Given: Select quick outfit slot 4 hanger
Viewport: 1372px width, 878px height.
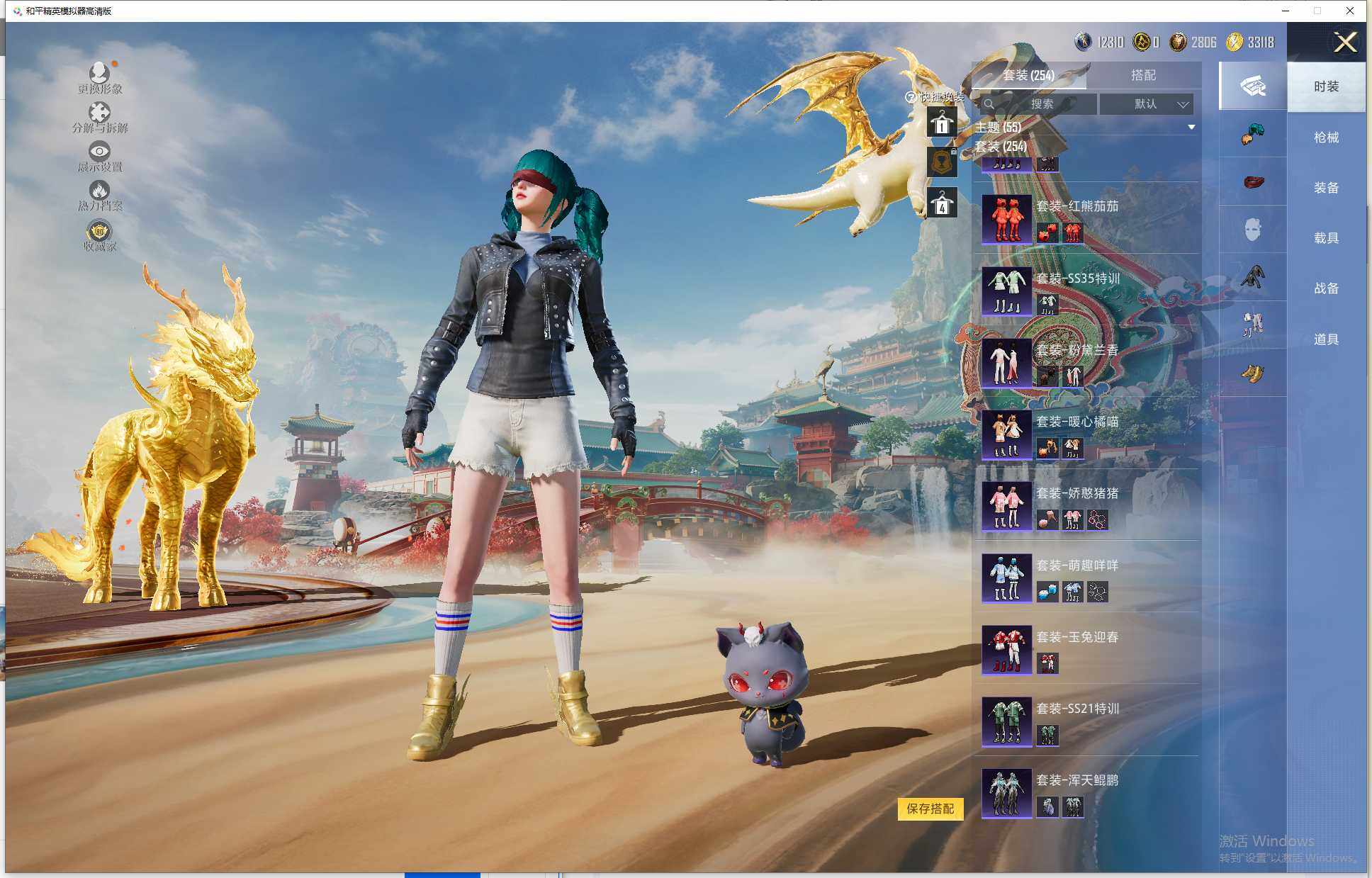Looking at the screenshot, I should [x=942, y=203].
